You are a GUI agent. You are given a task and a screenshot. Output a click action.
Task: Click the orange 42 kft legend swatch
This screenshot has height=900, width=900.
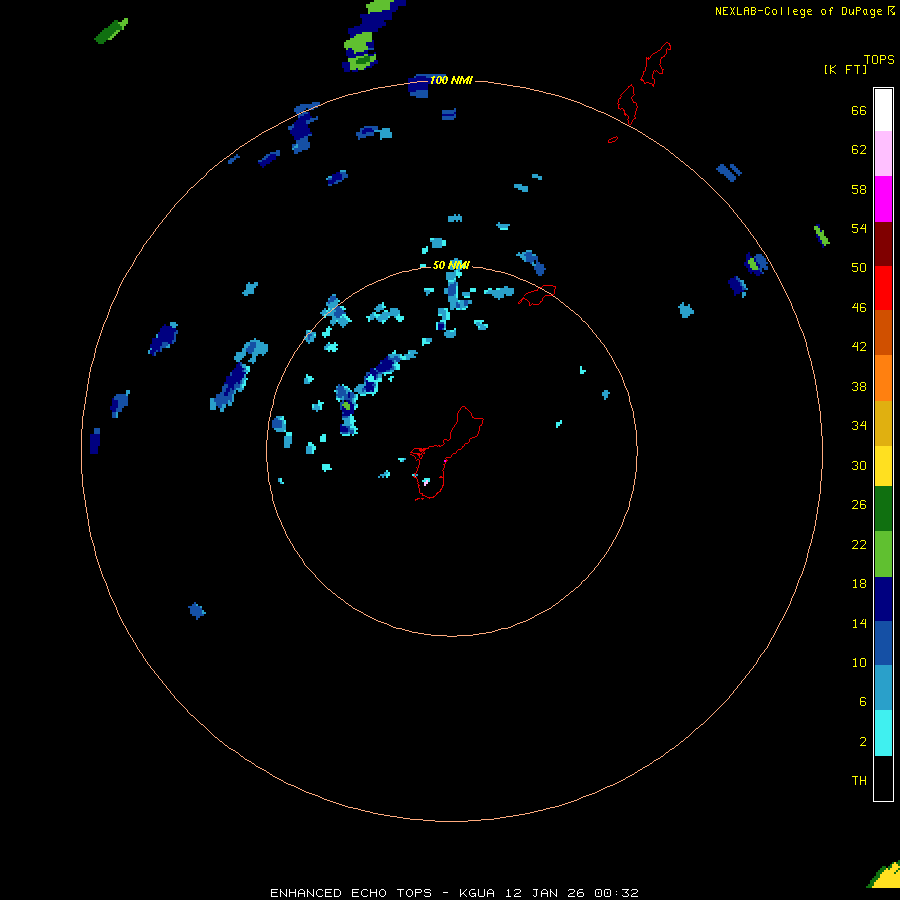883,378
